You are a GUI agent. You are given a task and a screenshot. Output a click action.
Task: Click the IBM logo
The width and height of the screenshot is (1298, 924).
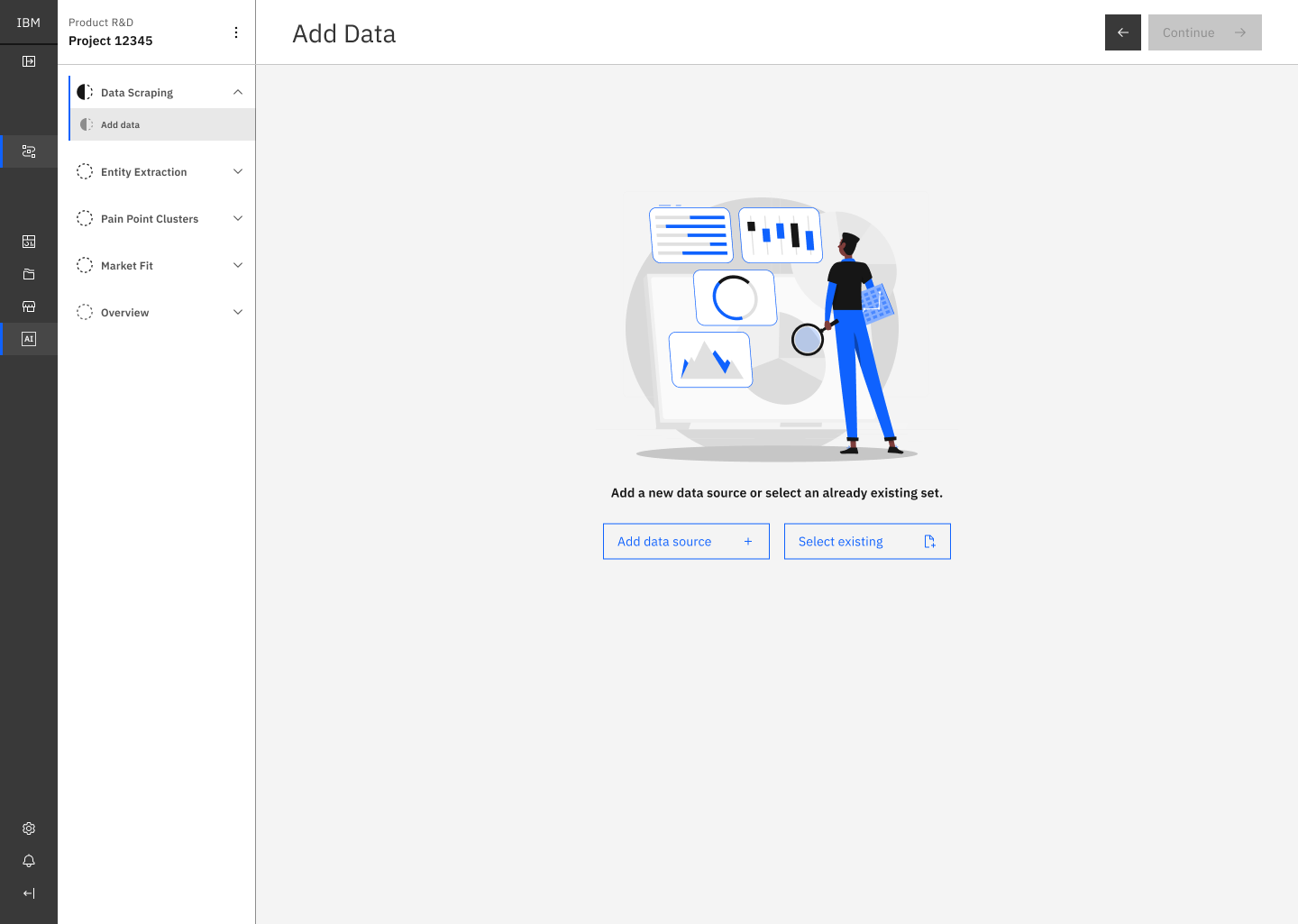coord(28,22)
